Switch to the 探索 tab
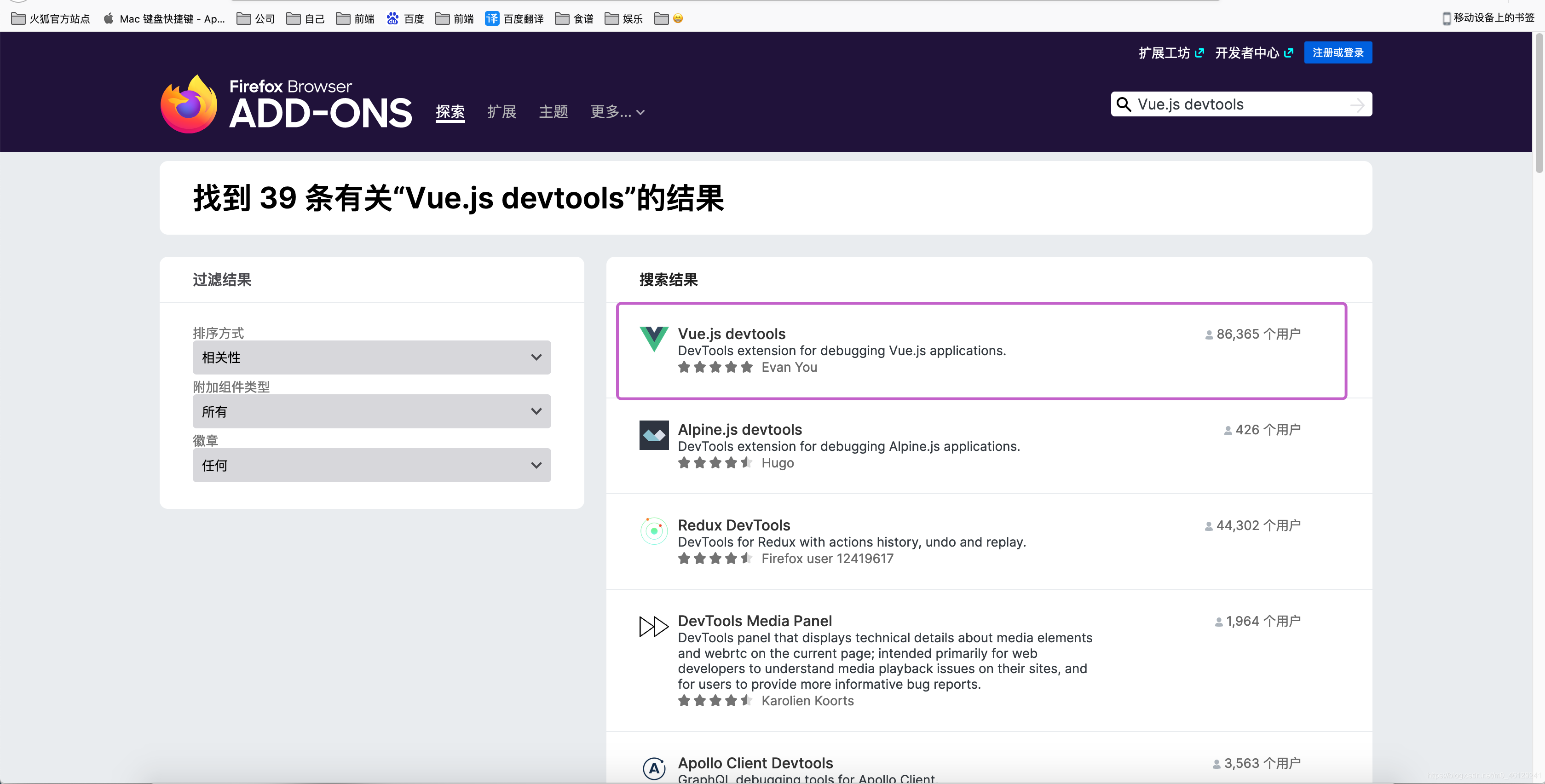 (x=450, y=111)
